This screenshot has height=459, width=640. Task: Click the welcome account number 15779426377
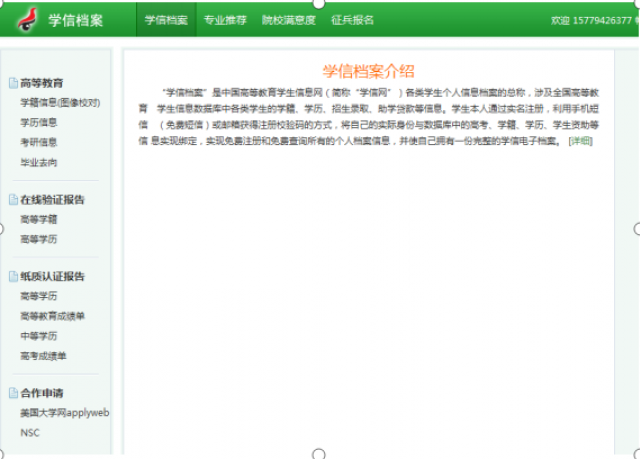pyautogui.click(x=602, y=20)
